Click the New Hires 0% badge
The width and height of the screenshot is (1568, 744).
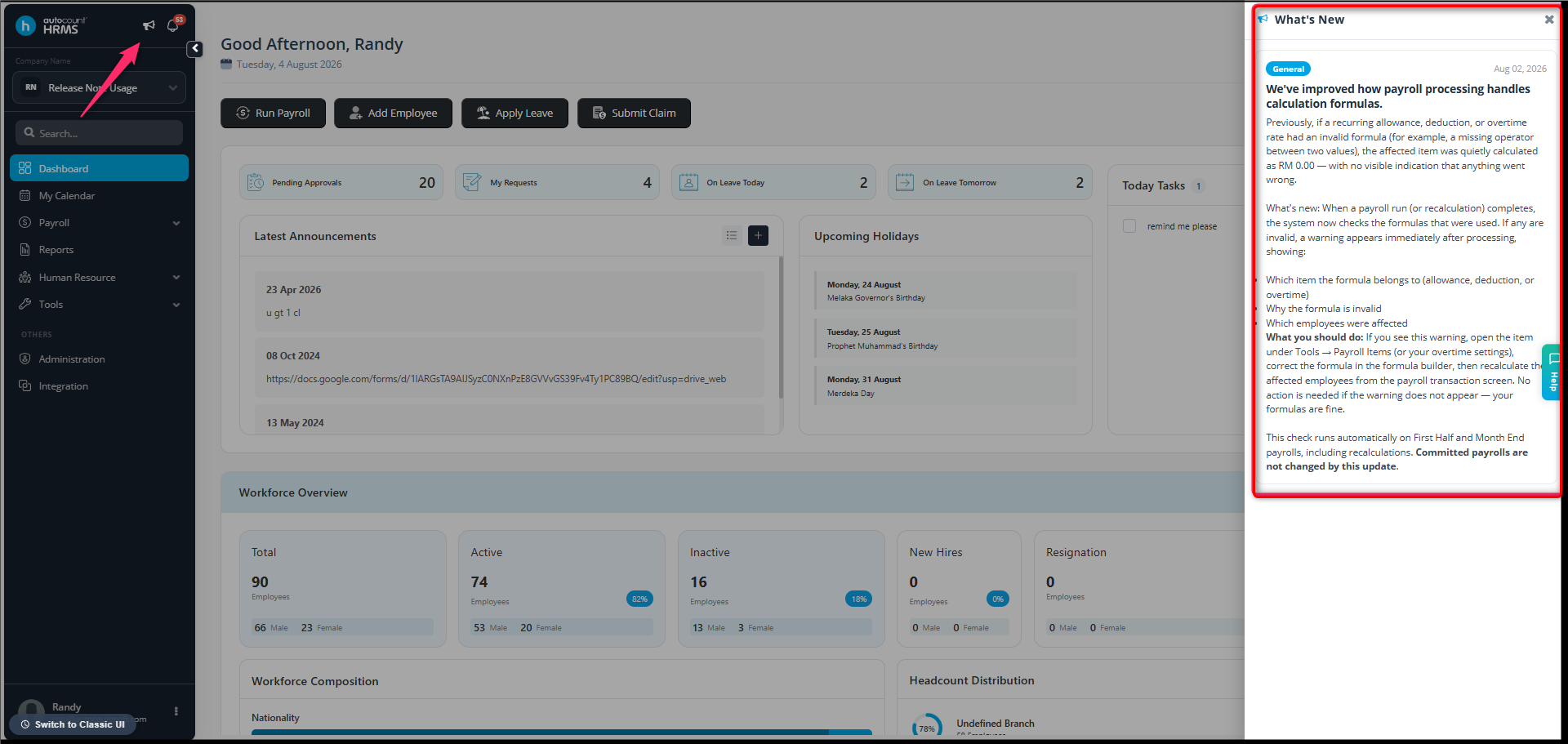pos(998,599)
